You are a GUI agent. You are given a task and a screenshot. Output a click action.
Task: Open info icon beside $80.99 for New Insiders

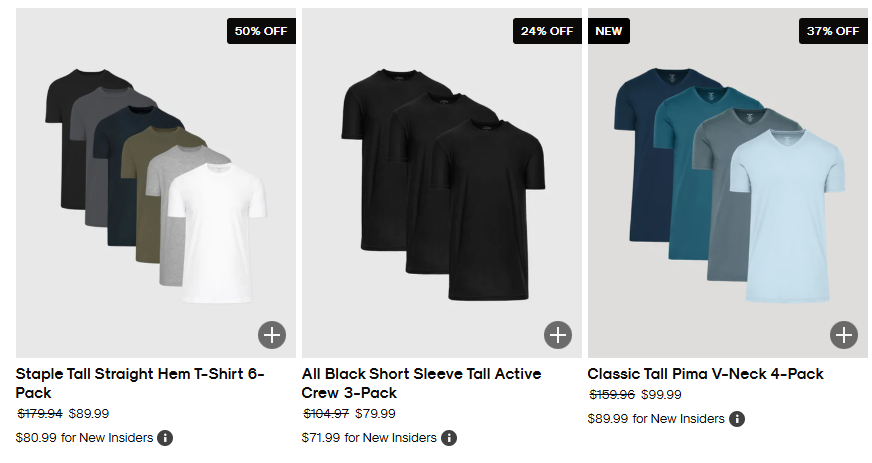coord(166,438)
